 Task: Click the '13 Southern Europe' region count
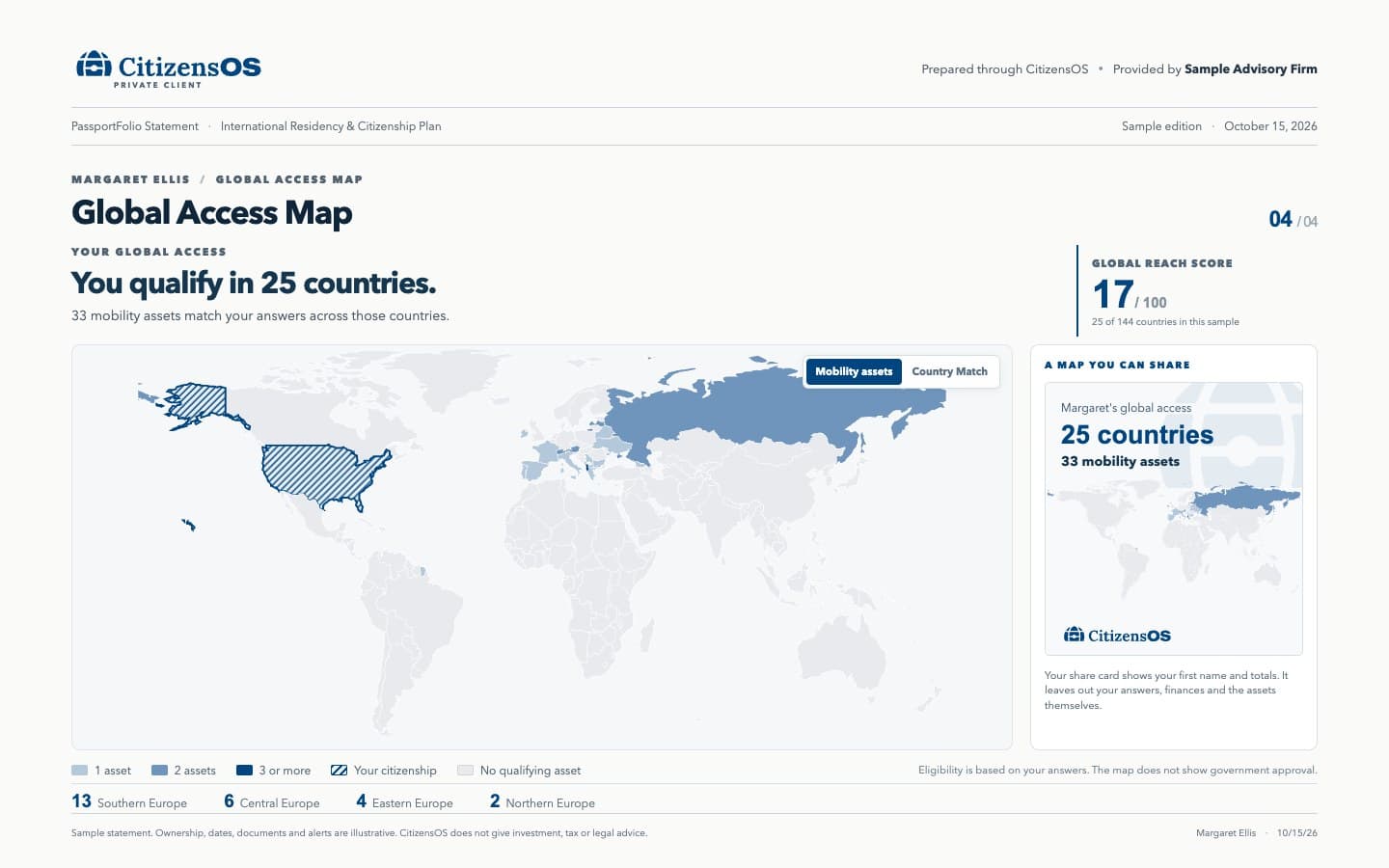click(129, 801)
